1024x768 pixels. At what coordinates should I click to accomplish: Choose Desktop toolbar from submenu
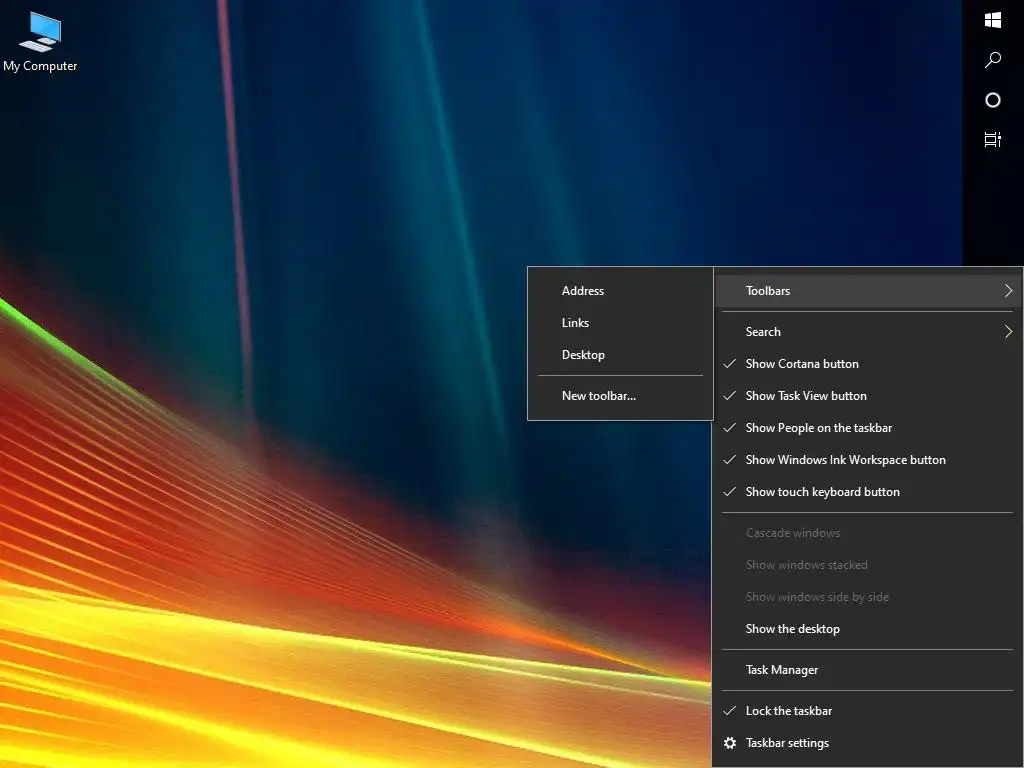pyautogui.click(x=620, y=355)
